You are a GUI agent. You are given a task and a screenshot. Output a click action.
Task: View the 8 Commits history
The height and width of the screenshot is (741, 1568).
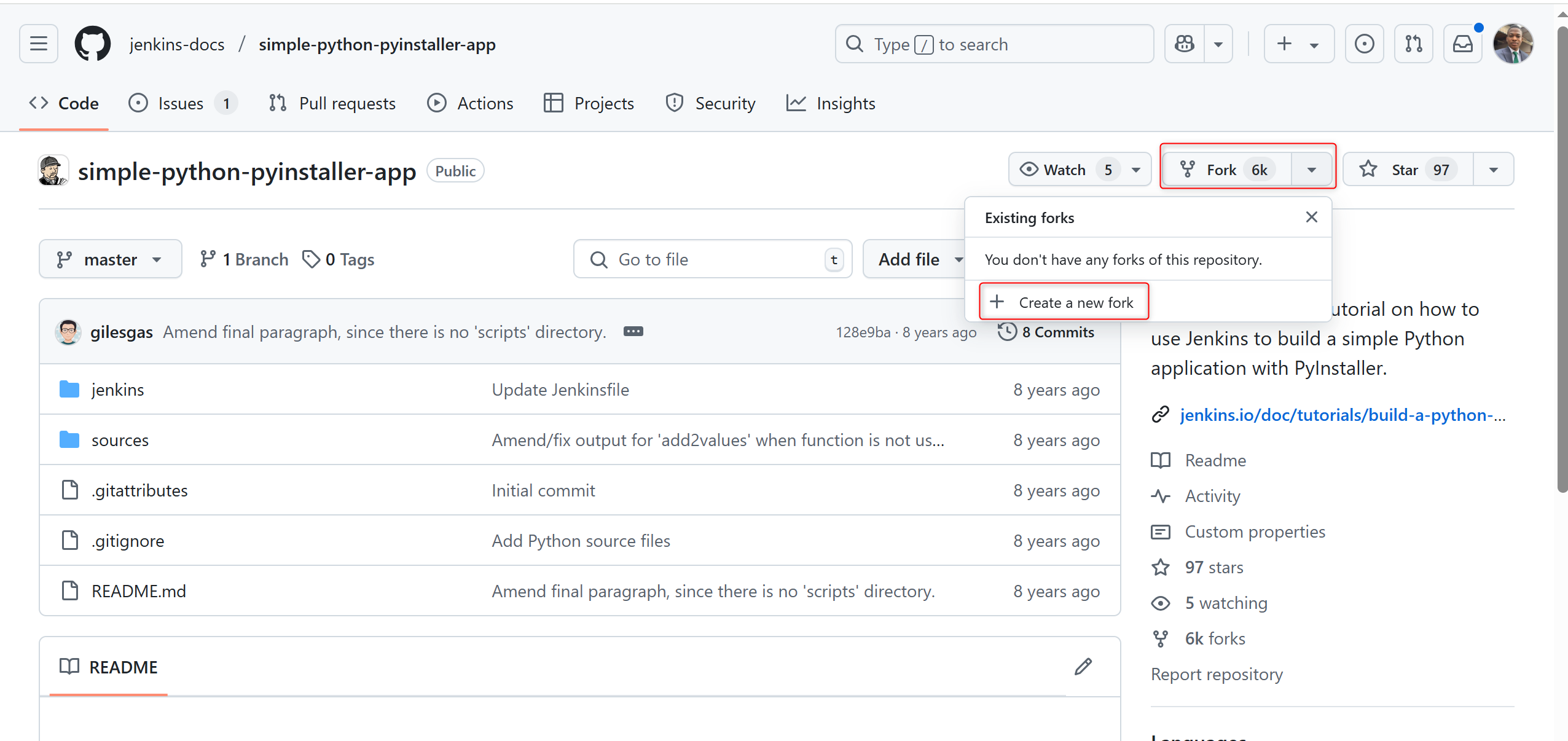[1047, 332]
